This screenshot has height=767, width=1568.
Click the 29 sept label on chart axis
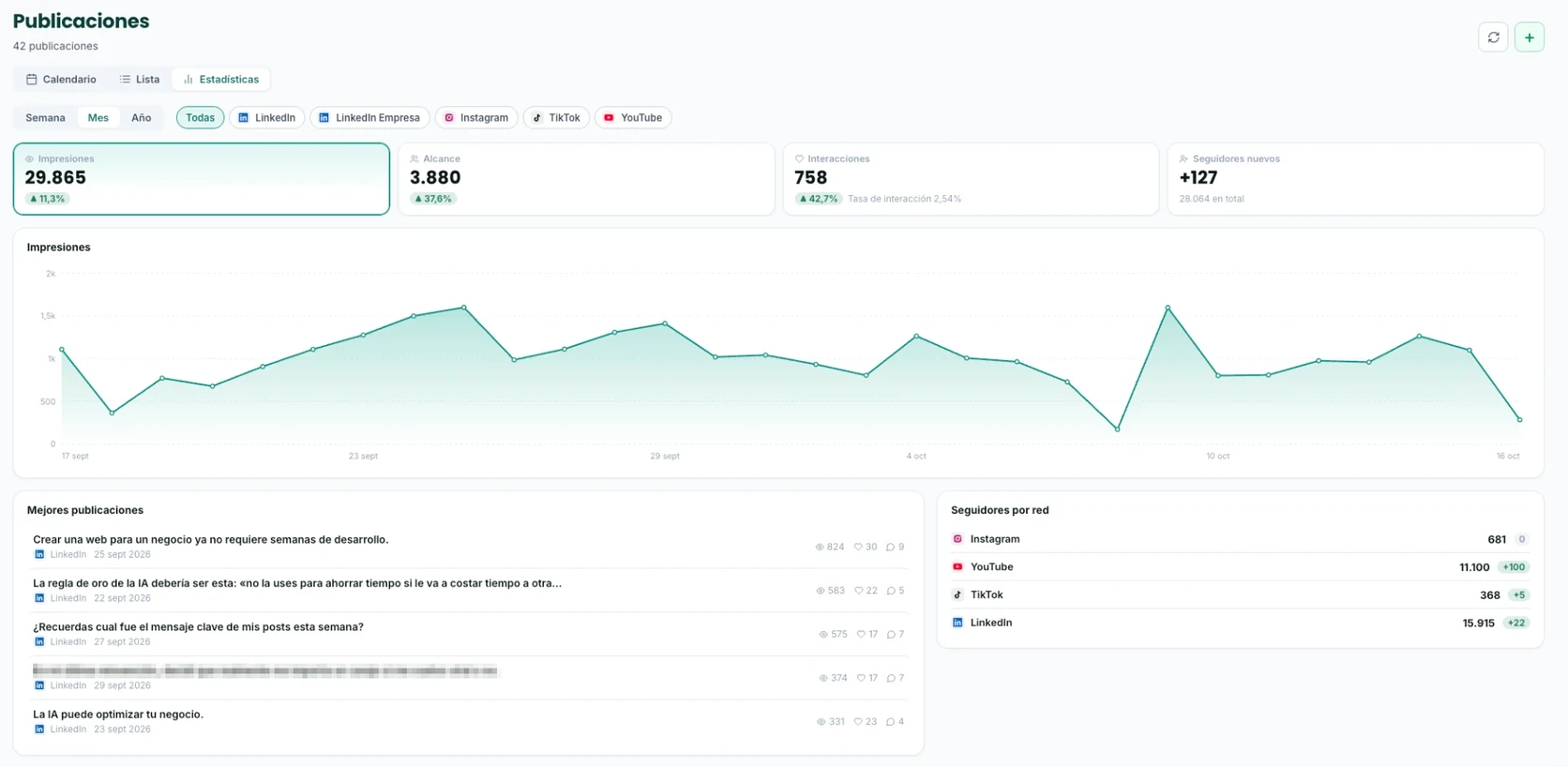pyautogui.click(x=665, y=457)
